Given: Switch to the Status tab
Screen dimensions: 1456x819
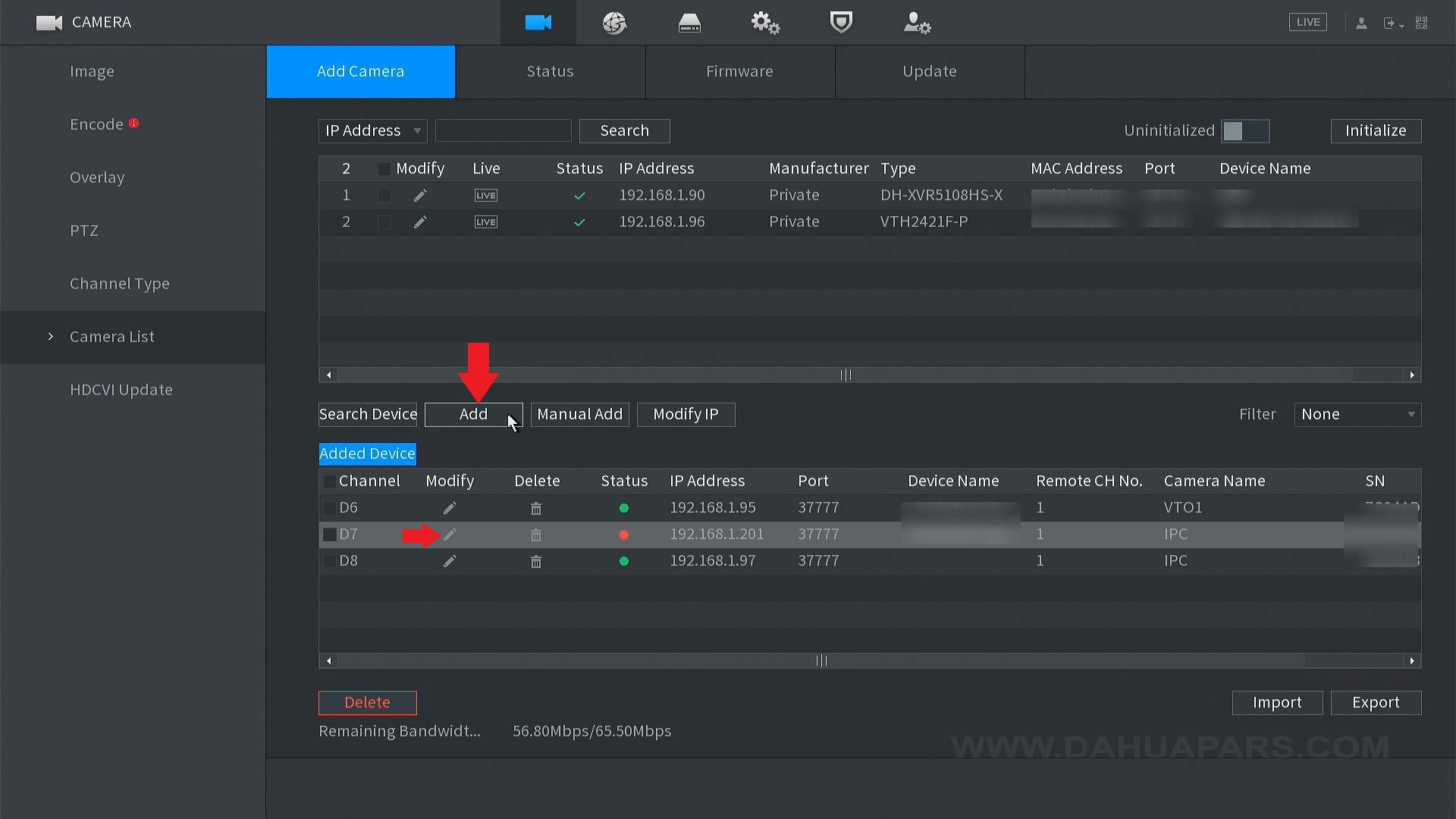Looking at the screenshot, I should coord(551,71).
